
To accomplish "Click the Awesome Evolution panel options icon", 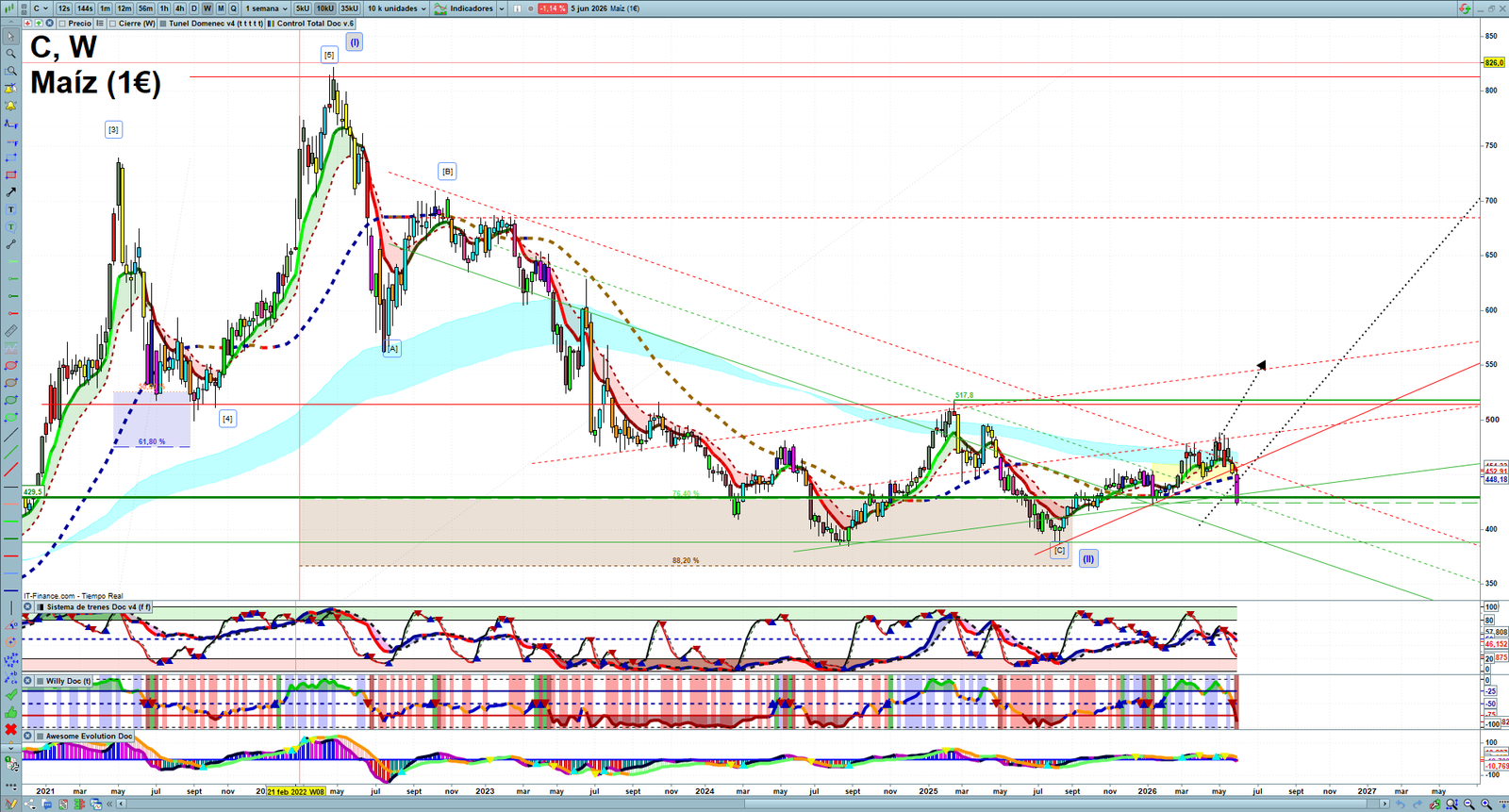I will (x=28, y=736).
